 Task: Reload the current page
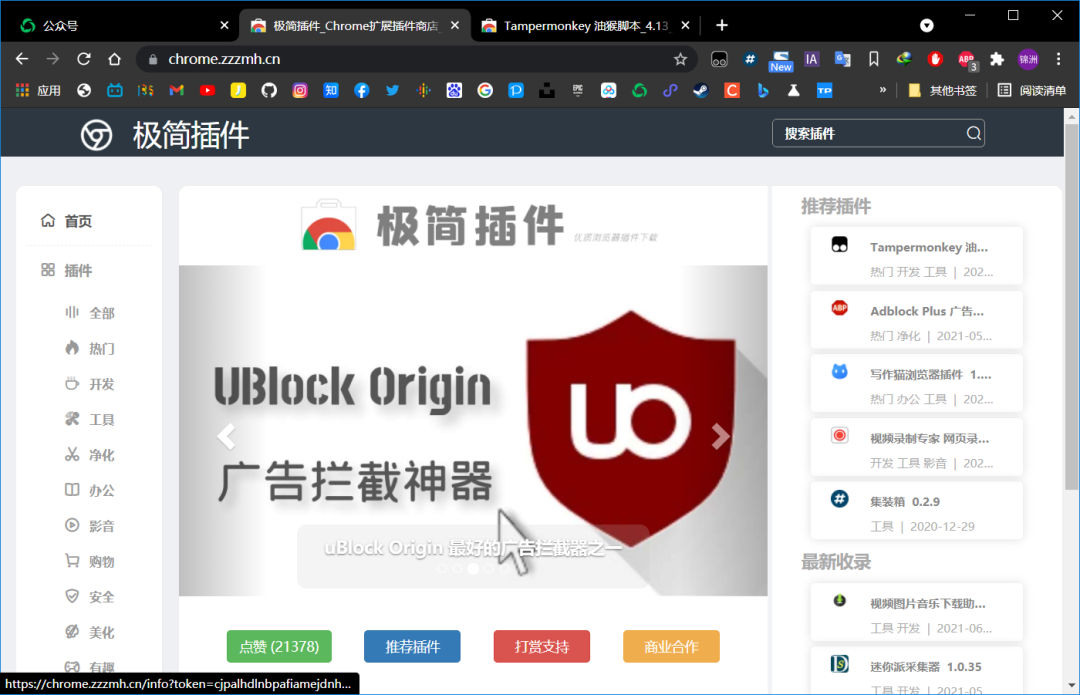point(84,59)
